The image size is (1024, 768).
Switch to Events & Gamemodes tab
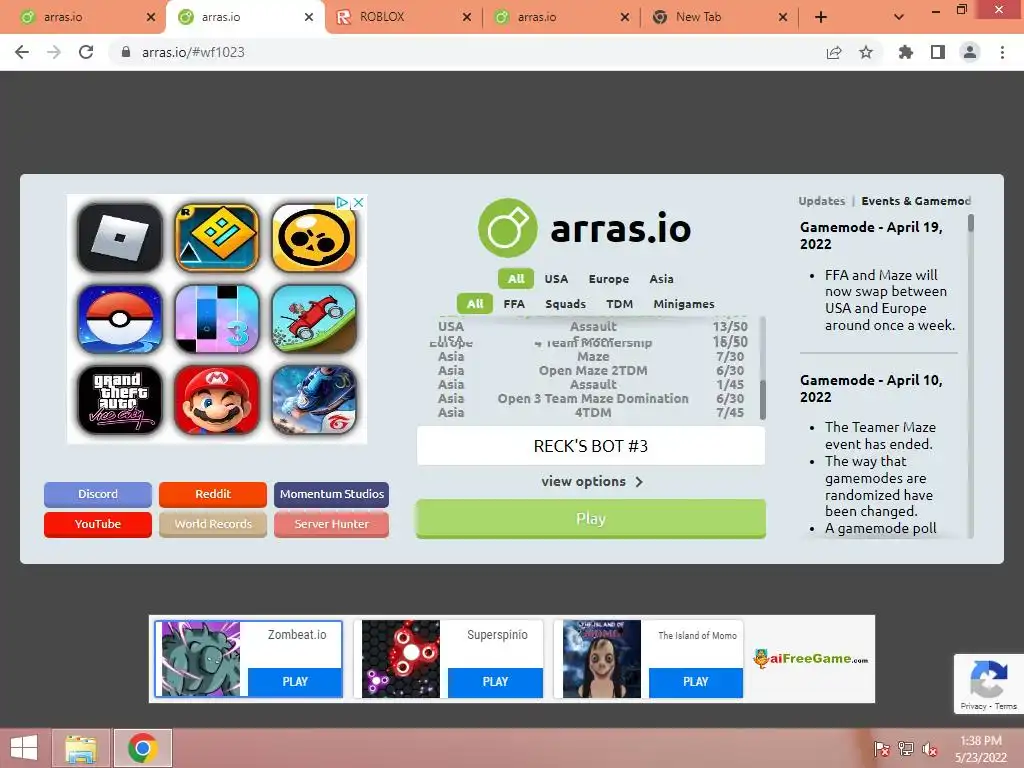coord(916,201)
